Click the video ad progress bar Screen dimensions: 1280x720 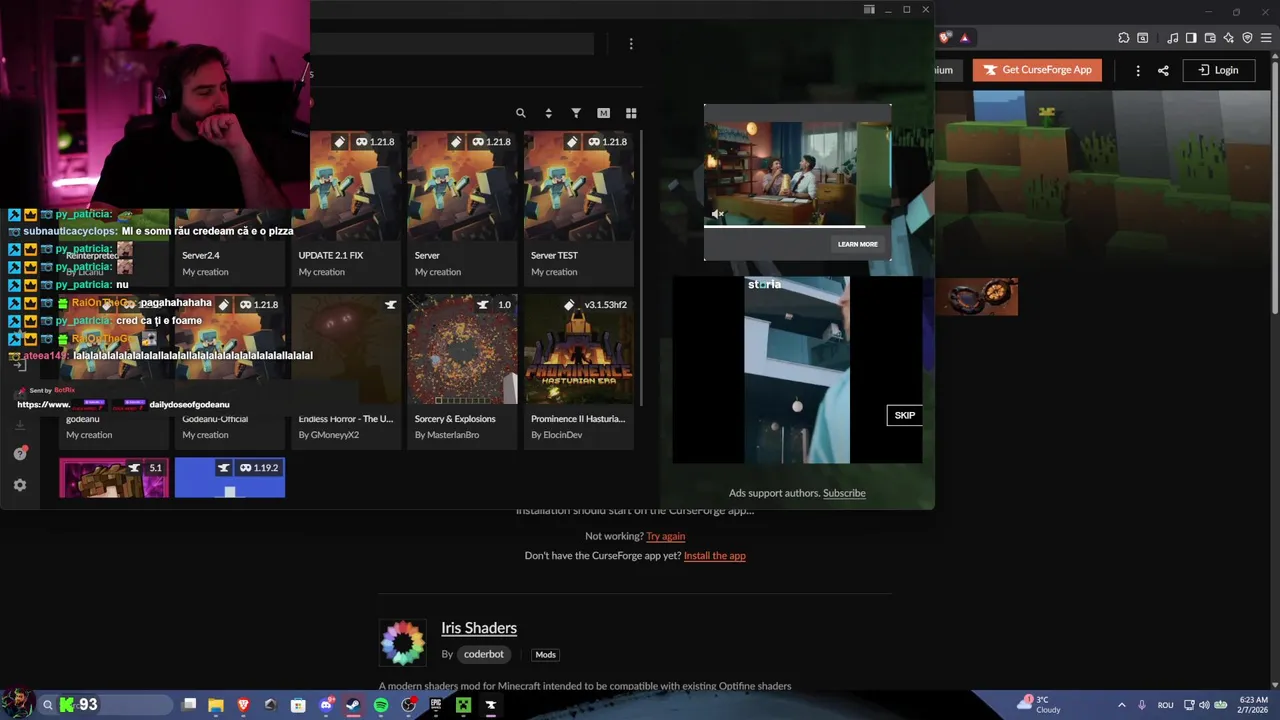[x=797, y=227]
